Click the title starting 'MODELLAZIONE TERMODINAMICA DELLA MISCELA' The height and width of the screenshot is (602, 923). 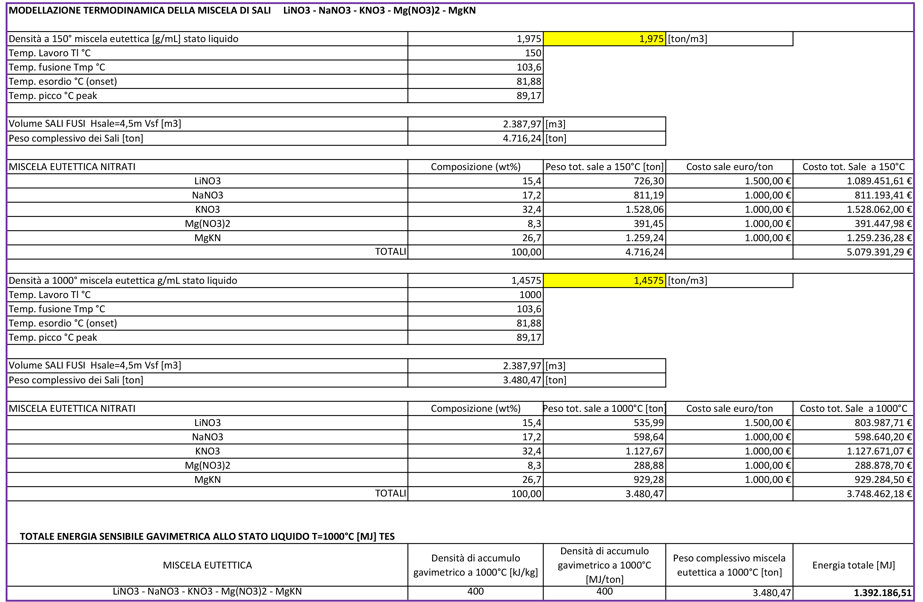[242, 11]
